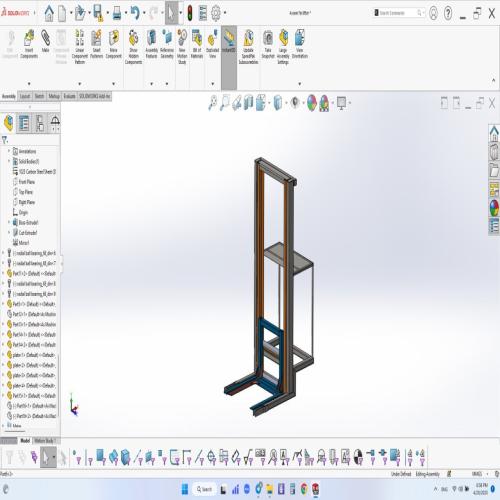The image size is (500, 500).
Task: Switch to the Markup ribbon tab
Action: (x=54, y=96)
